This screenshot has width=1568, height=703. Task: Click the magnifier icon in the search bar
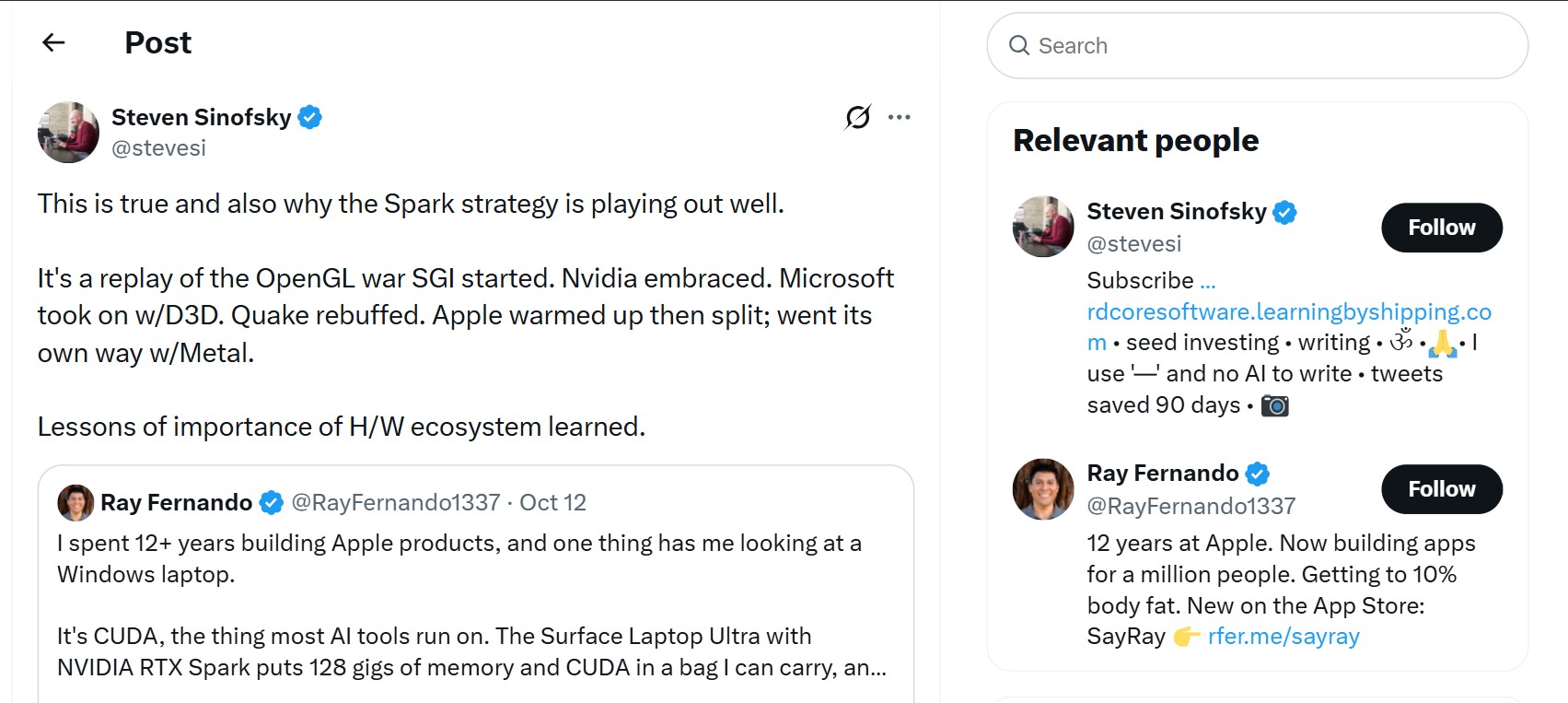[1019, 45]
